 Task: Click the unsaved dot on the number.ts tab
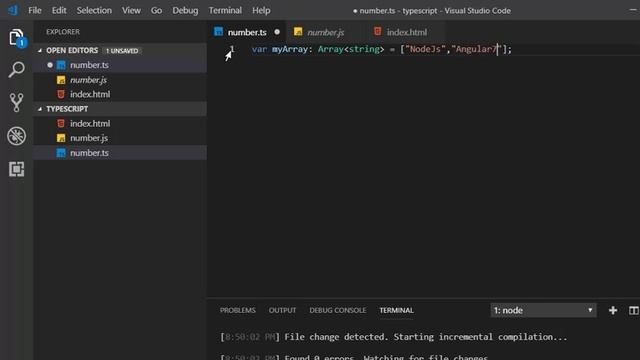(277, 32)
